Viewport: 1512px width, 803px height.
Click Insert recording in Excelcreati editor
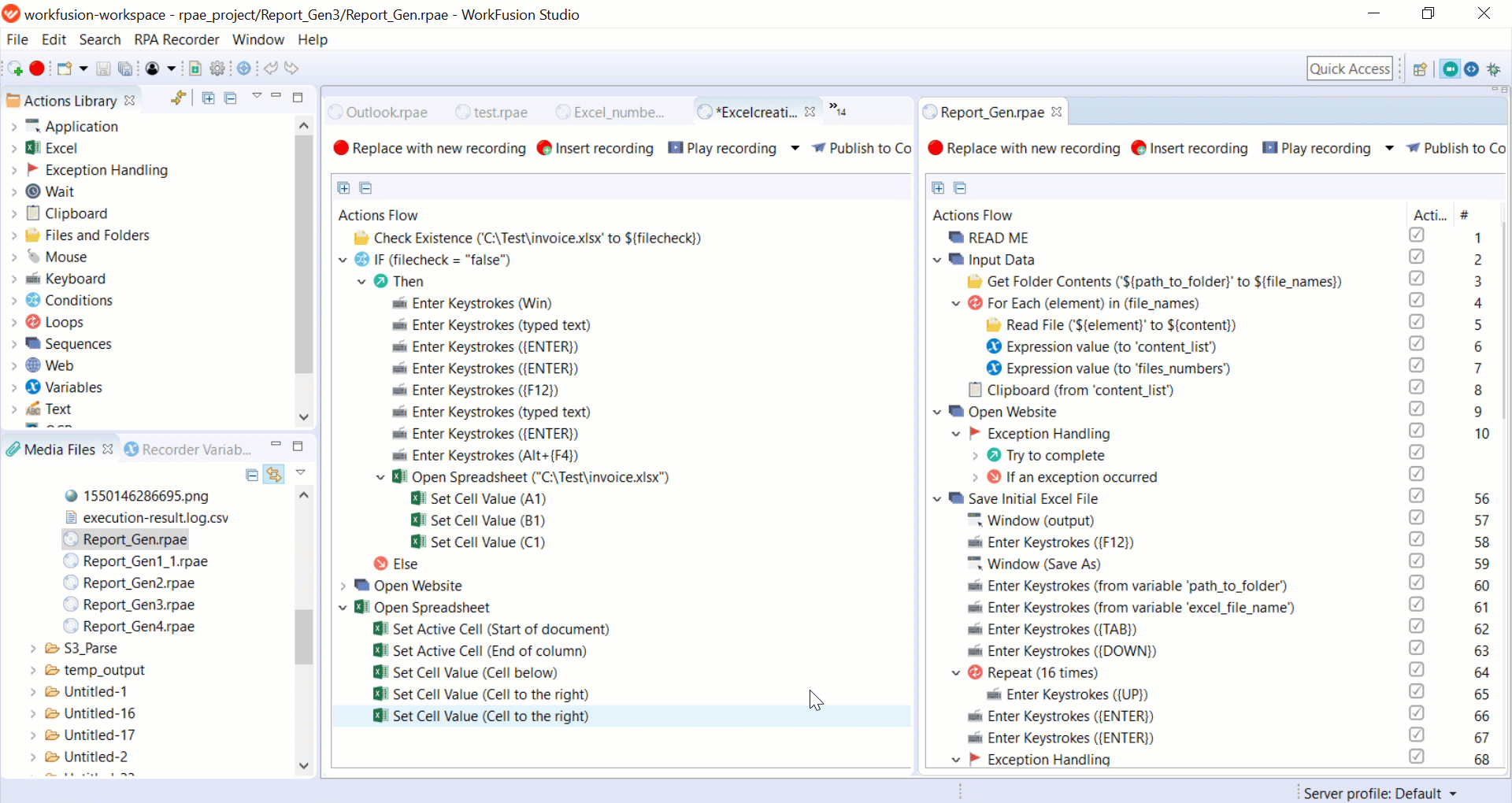tap(595, 148)
